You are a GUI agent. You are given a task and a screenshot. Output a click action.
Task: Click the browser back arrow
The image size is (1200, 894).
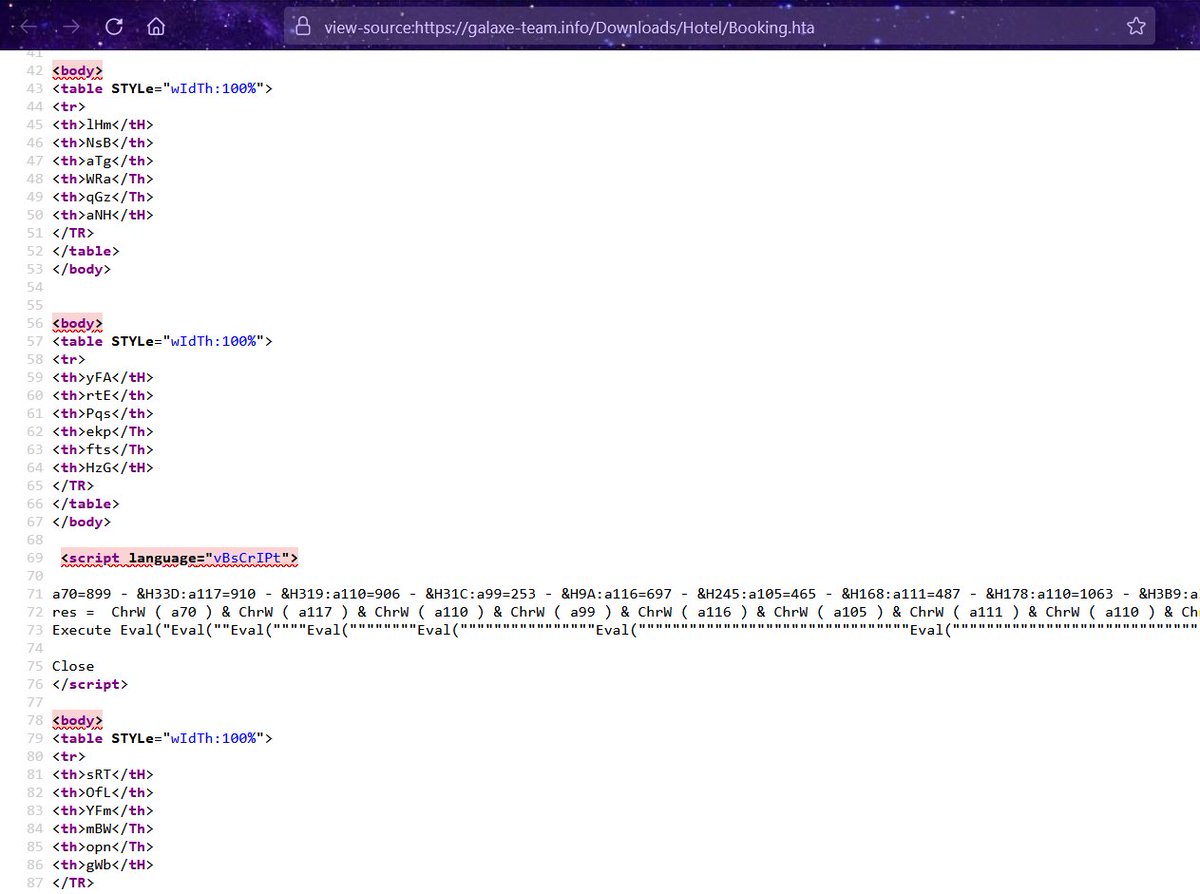click(32, 27)
